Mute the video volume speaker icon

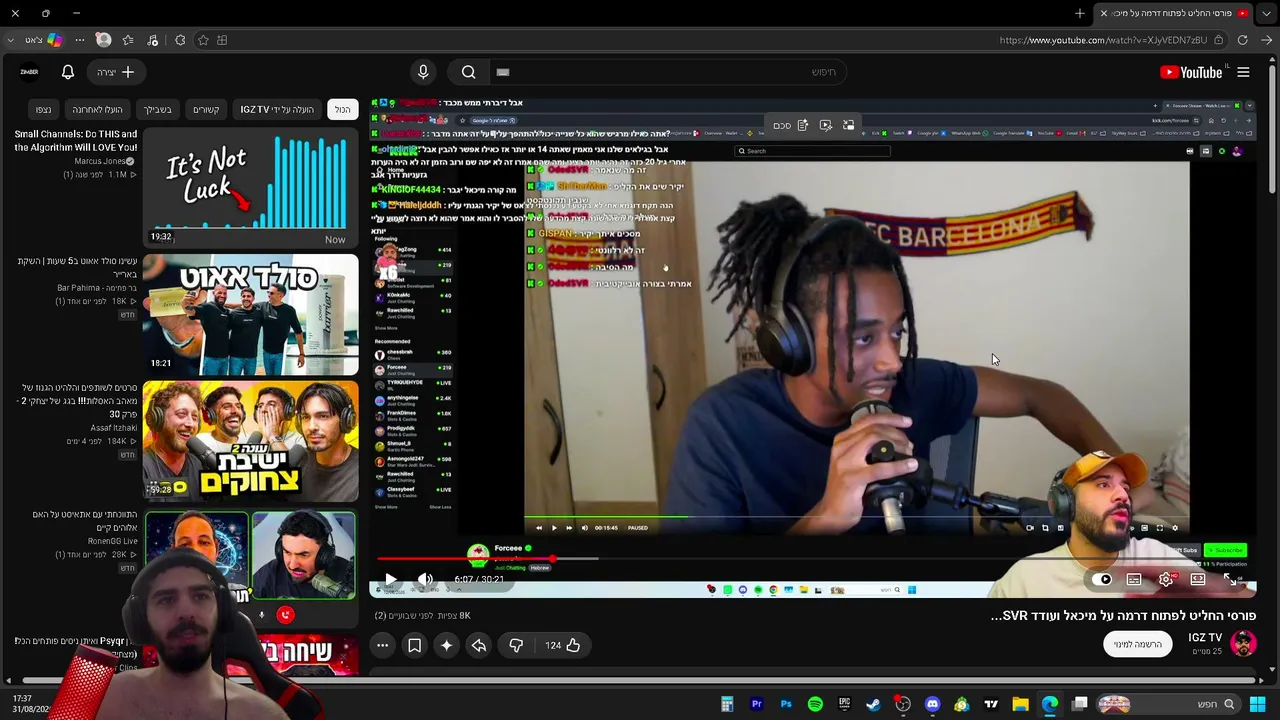point(425,579)
